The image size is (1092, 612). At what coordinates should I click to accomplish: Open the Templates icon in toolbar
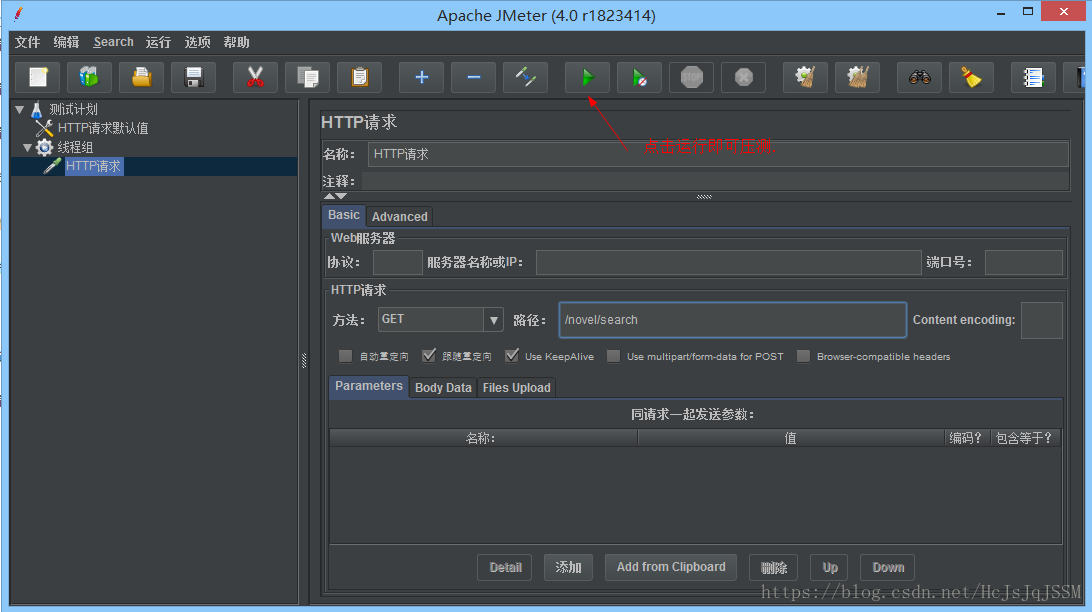coord(89,77)
